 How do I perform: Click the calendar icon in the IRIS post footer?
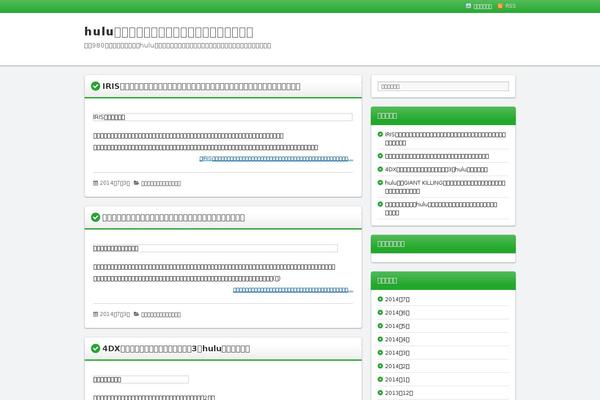click(96, 183)
